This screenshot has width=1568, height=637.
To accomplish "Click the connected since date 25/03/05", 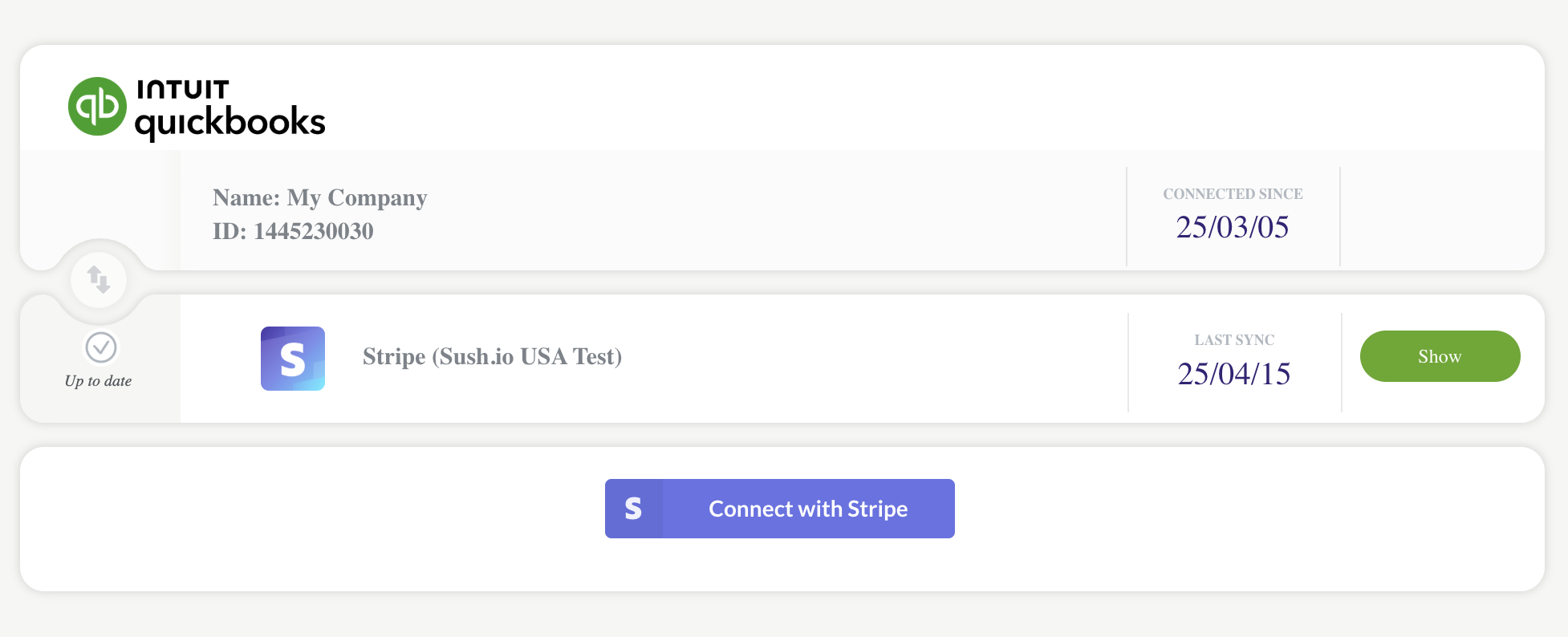I will point(1233,227).
